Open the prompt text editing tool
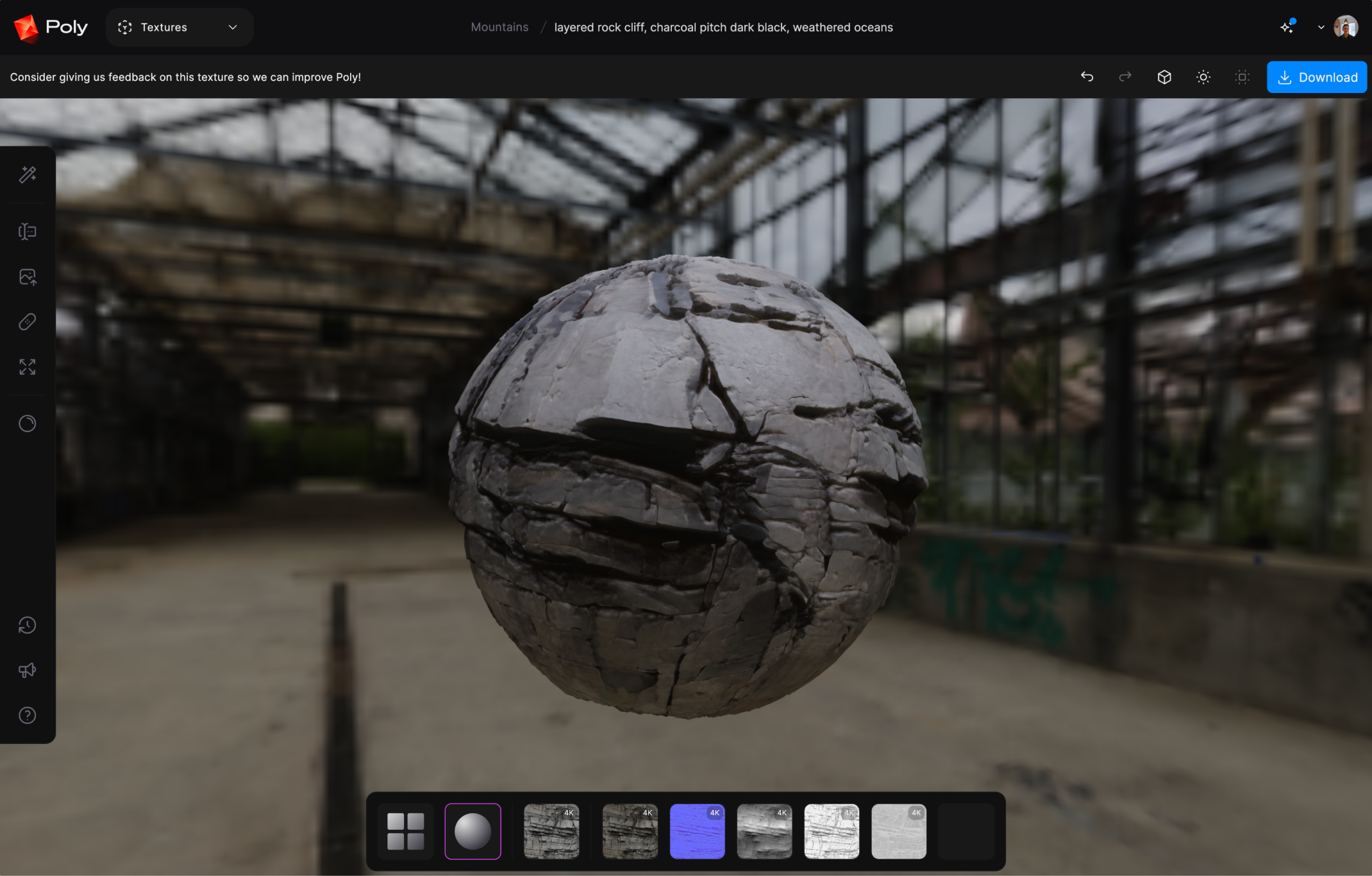This screenshot has height=876, width=1372. pyautogui.click(x=28, y=232)
